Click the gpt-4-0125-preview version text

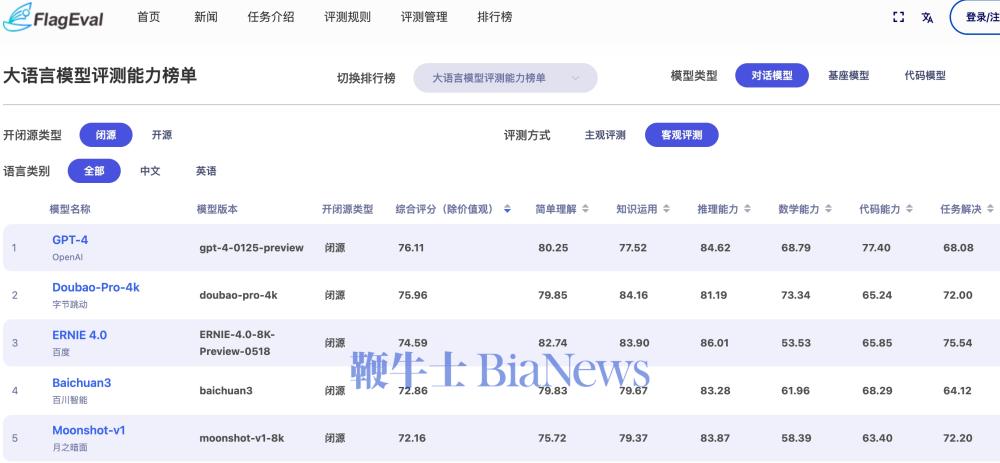251,248
